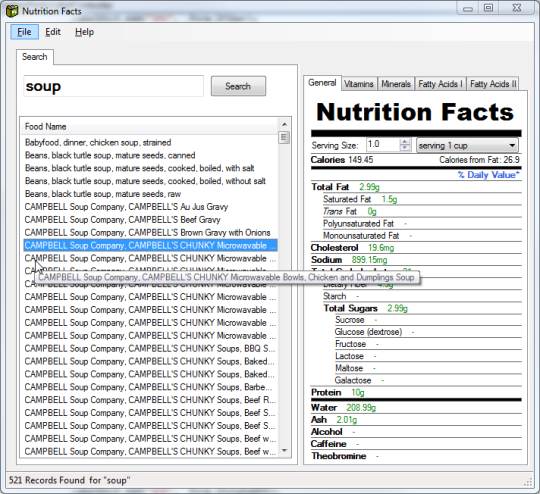The height and width of the screenshot is (494, 540).
Task: Select CAMPBELL'S CHUNKY Soups, Beef R... row
Action: (x=150, y=400)
